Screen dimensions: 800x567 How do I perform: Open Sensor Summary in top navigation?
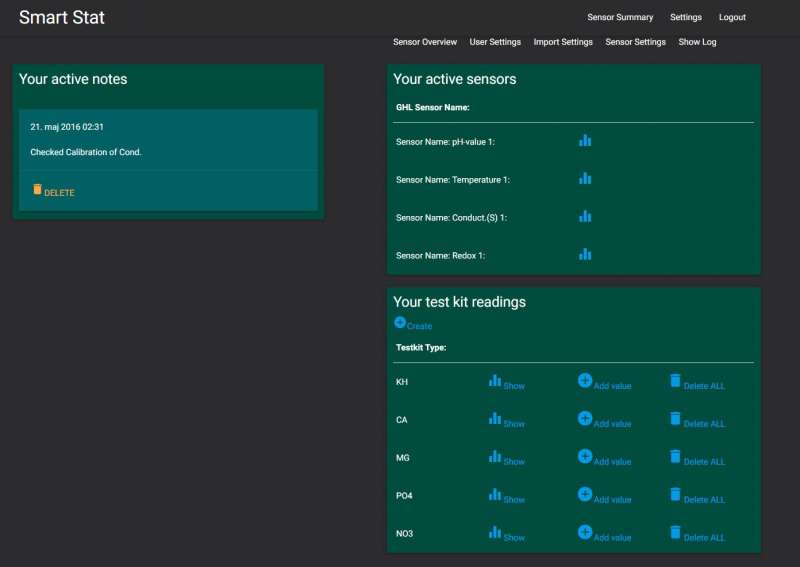[x=620, y=18]
